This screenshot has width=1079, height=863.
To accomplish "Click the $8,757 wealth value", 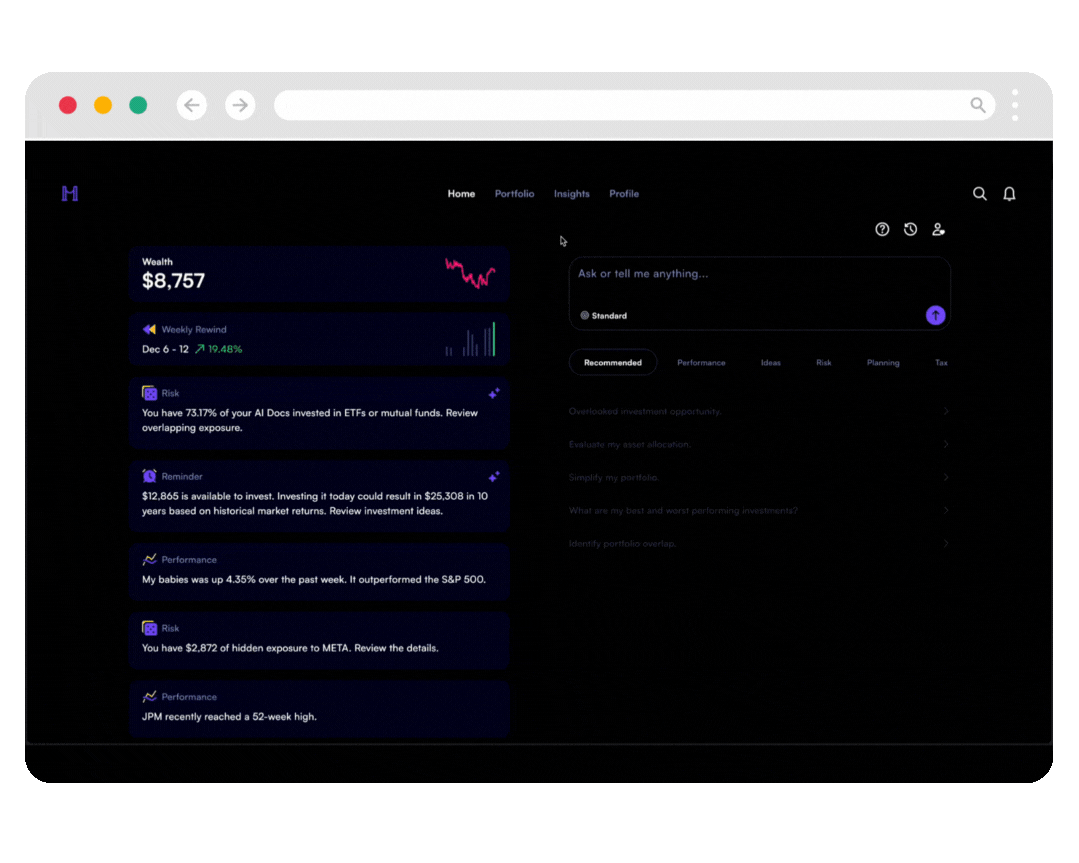I will pyautogui.click(x=173, y=281).
